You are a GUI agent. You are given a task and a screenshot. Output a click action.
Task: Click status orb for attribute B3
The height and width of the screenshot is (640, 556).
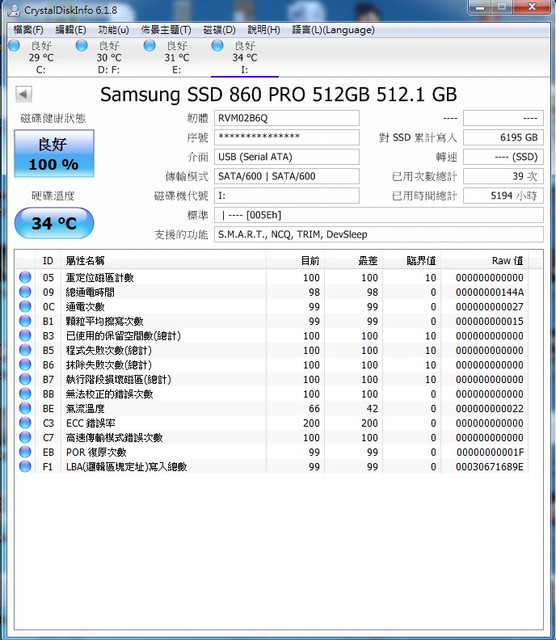coord(25,336)
